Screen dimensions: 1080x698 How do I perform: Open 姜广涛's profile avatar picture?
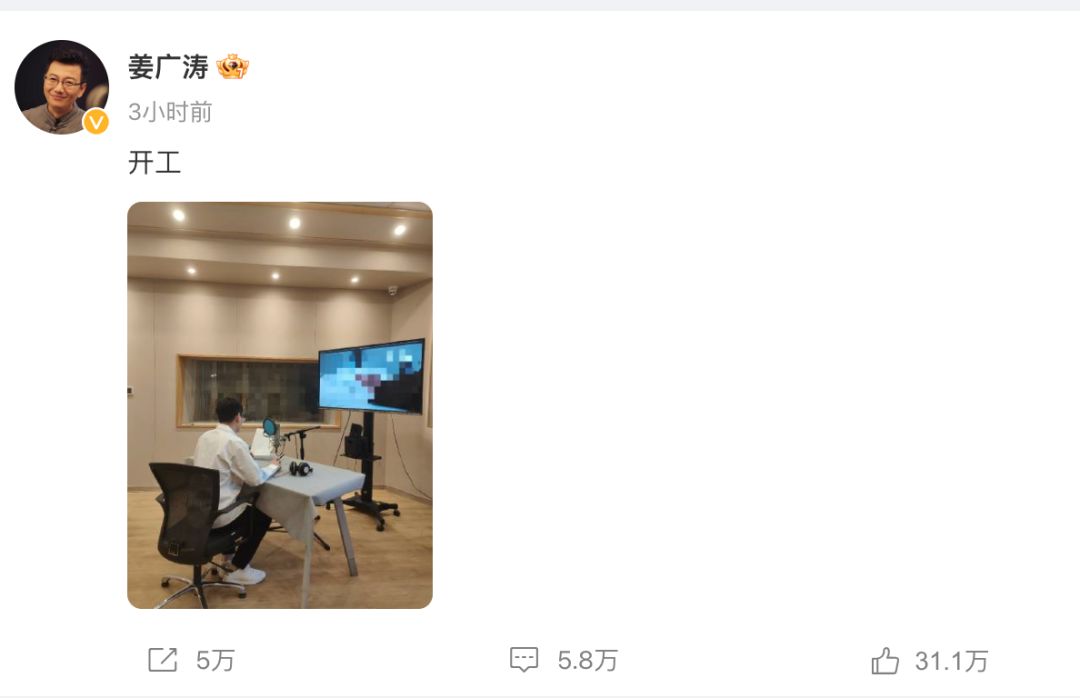61,87
